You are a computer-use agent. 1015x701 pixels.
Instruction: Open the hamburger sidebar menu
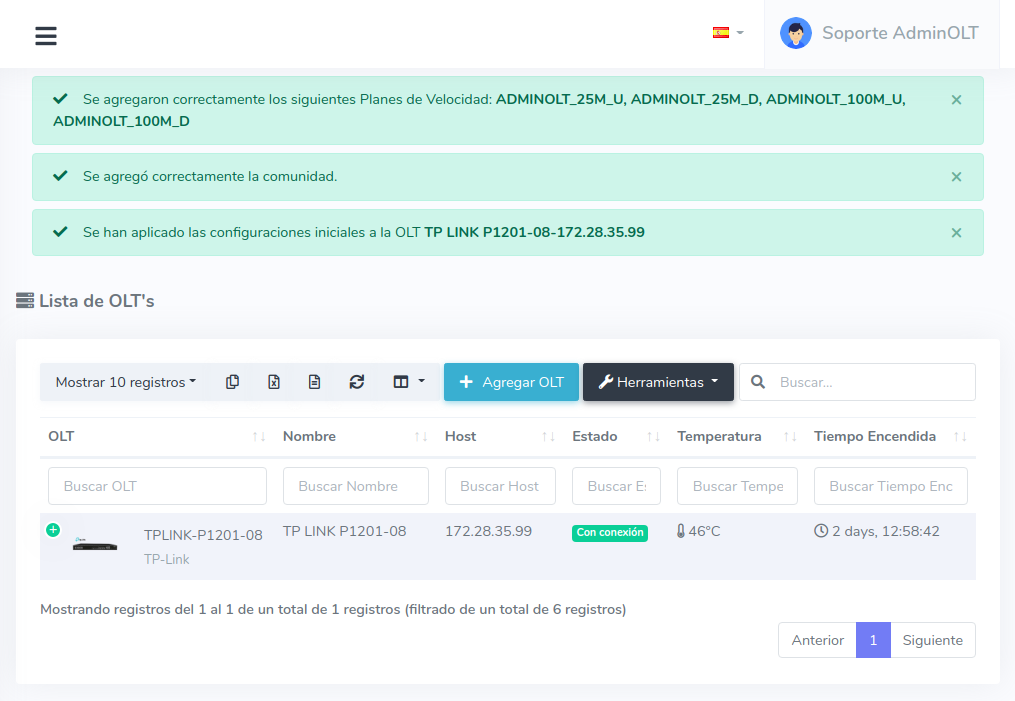click(46, 36)
